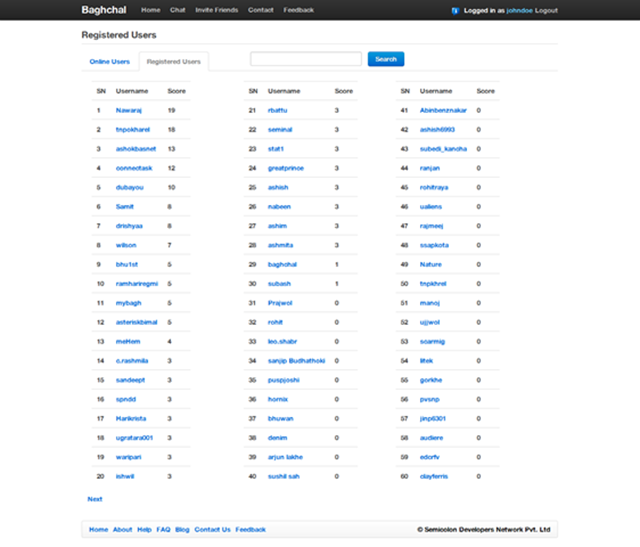Click the Logout link
This screenshot has width=640, height=547.
546,11
